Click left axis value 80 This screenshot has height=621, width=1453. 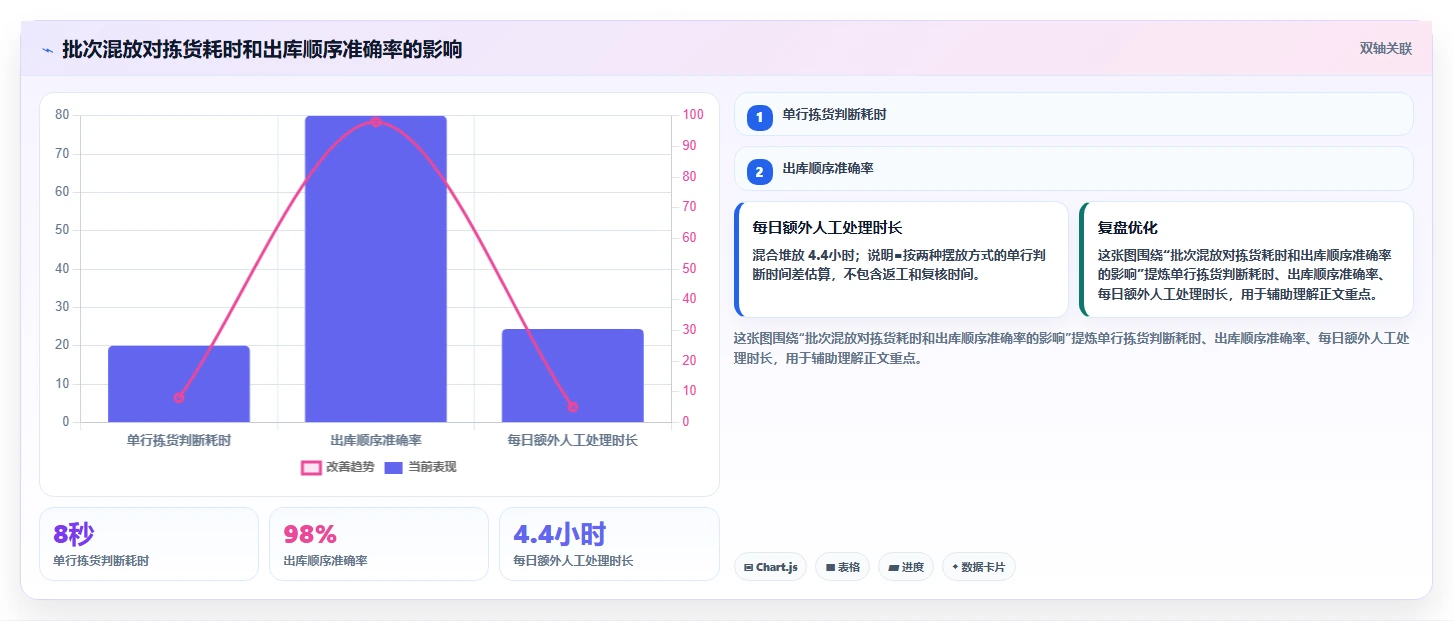point(62,115)
